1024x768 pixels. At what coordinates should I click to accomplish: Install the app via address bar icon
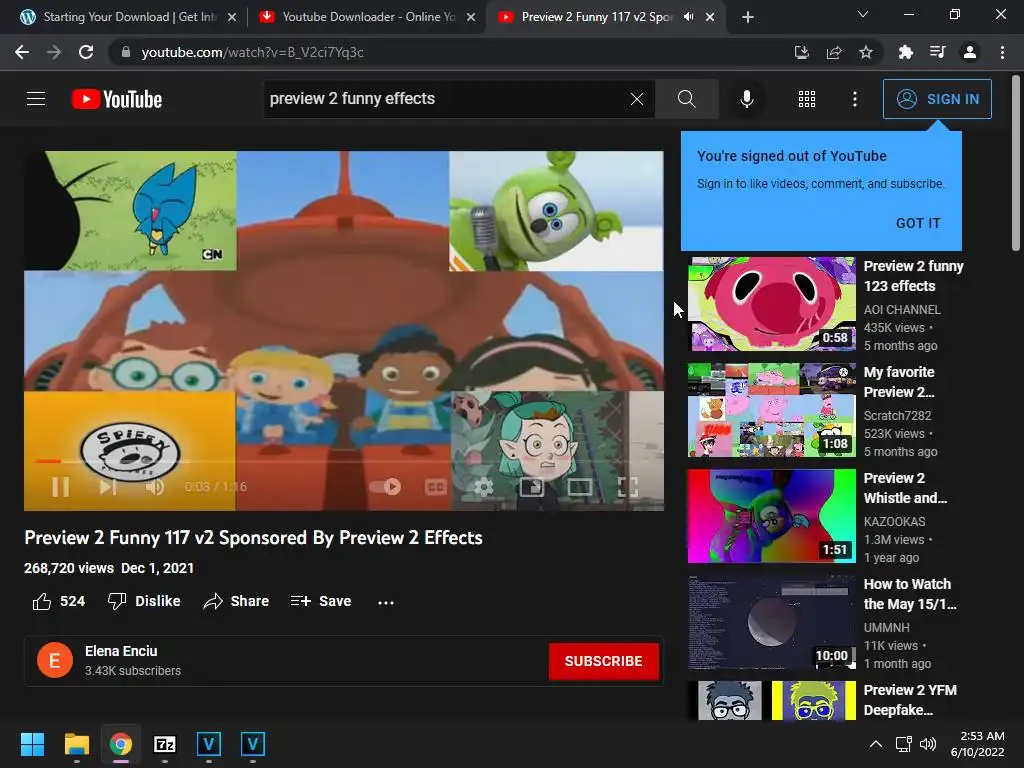pos(802,52)
